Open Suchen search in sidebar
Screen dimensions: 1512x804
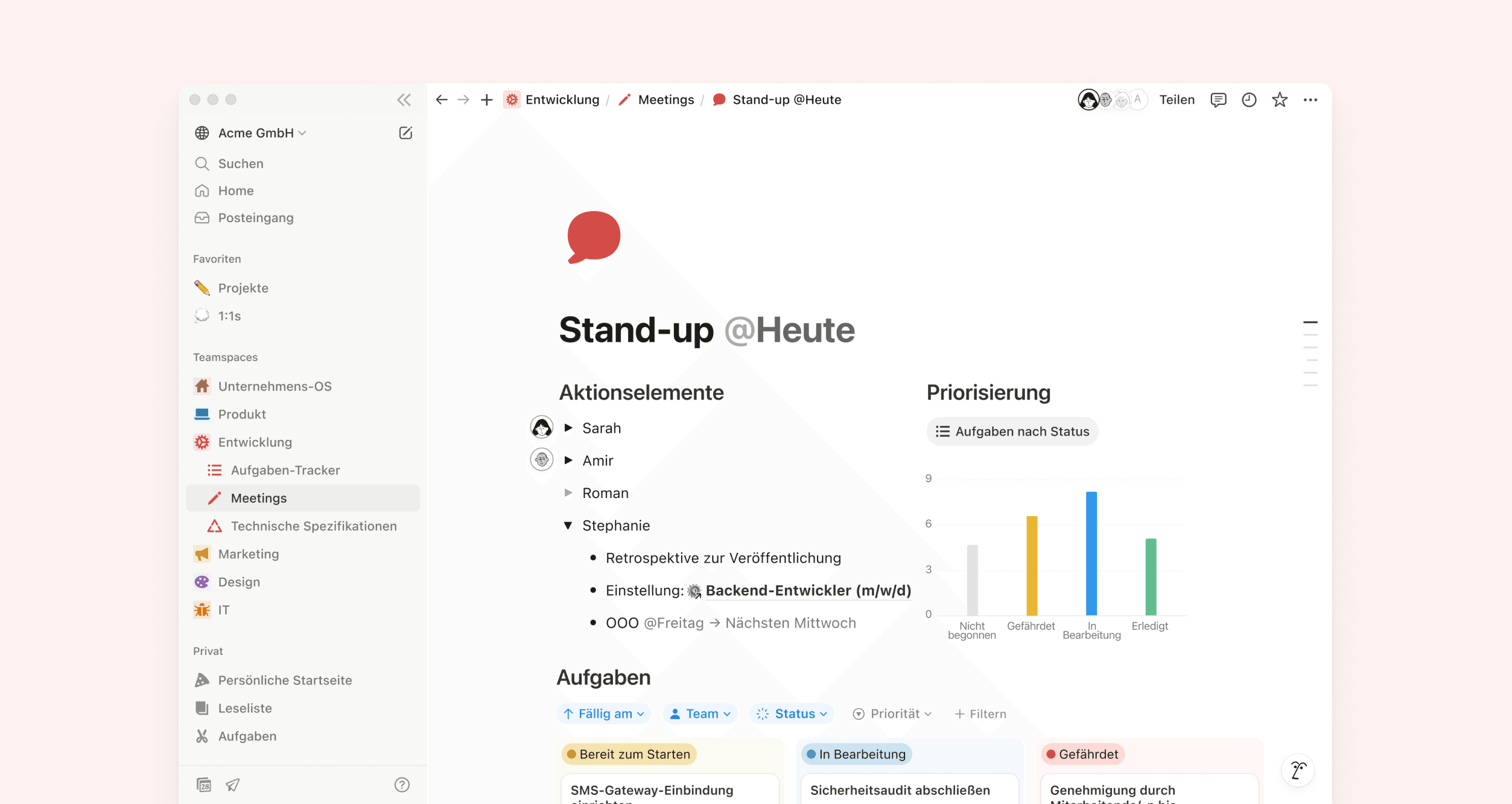(302, 164)
